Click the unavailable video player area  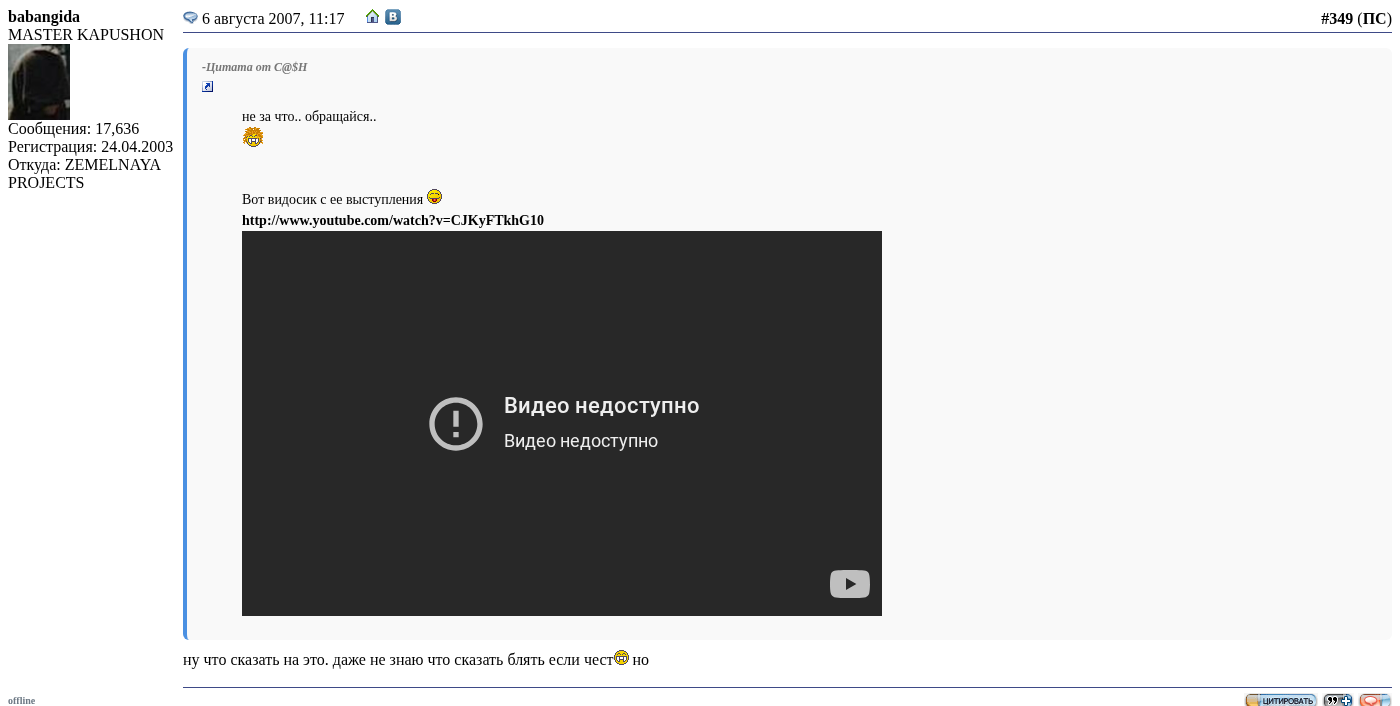coord(562,320)
